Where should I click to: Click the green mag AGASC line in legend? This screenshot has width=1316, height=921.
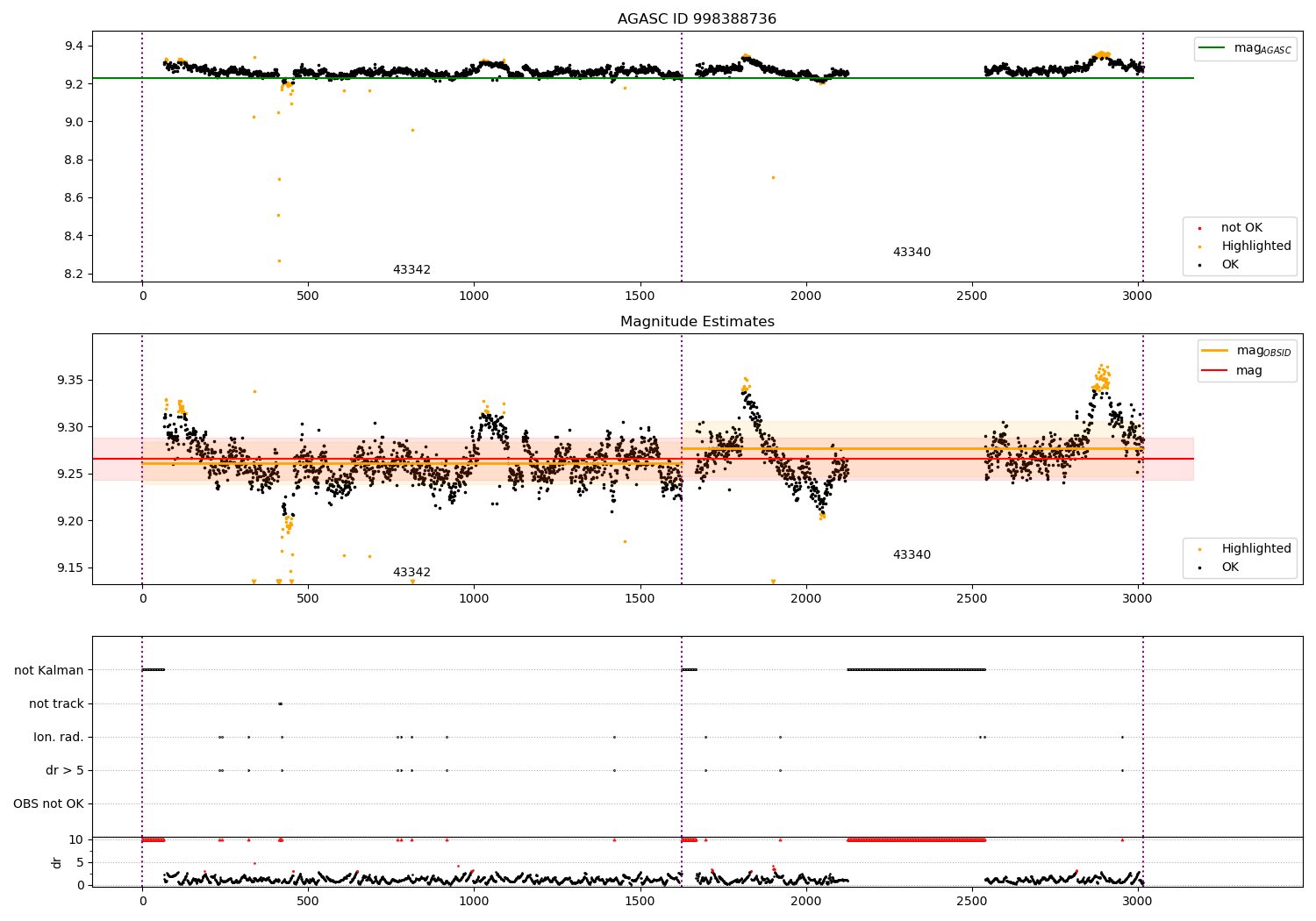[x=1213, y=48]
